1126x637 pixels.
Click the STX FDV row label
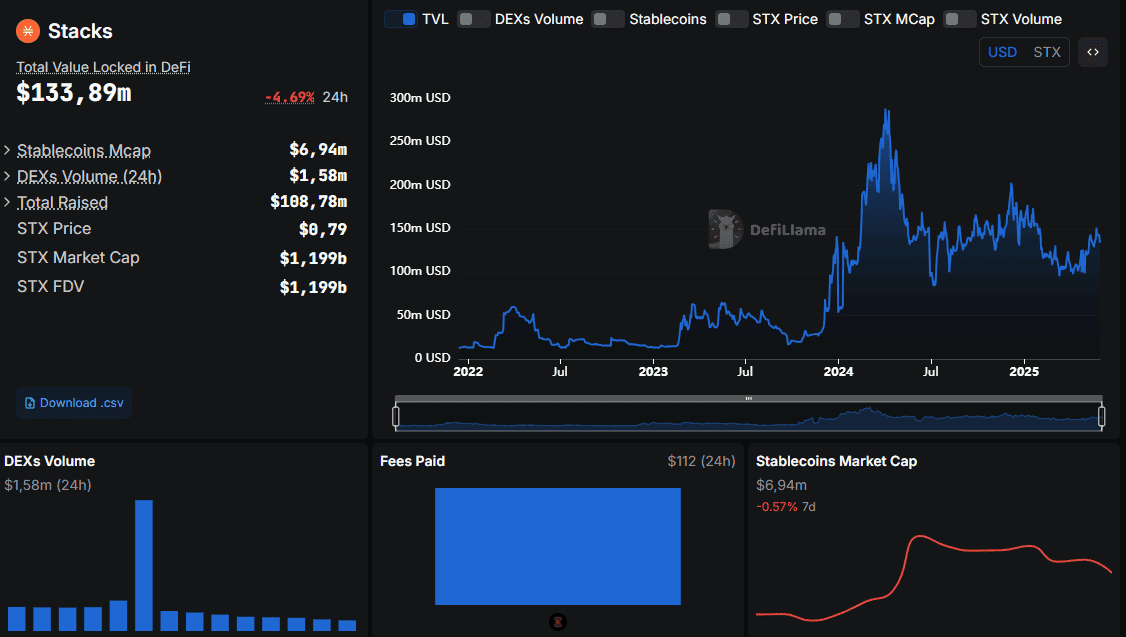click(50, 287)
